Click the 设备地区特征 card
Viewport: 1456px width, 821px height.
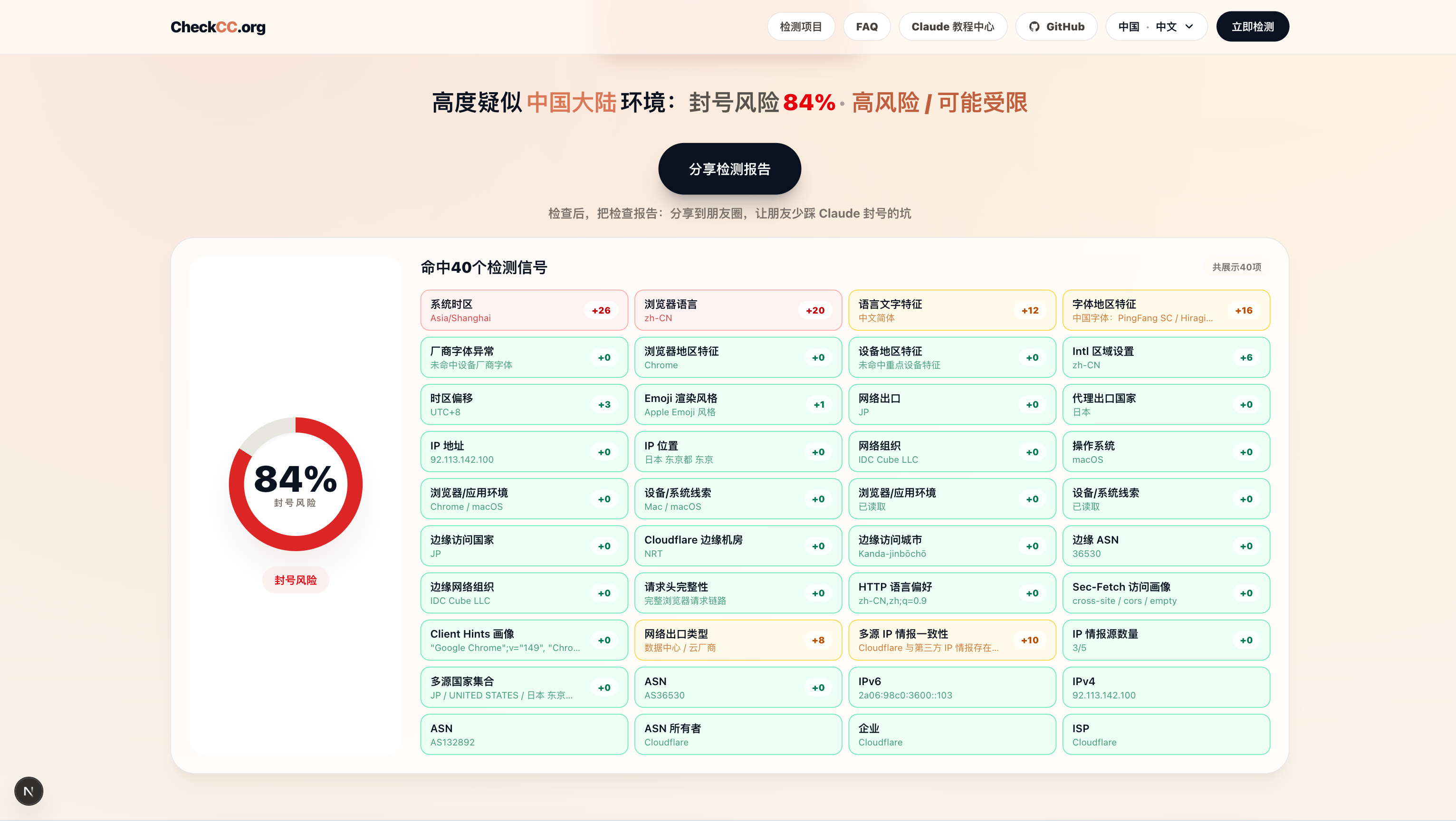click(952, 357)
